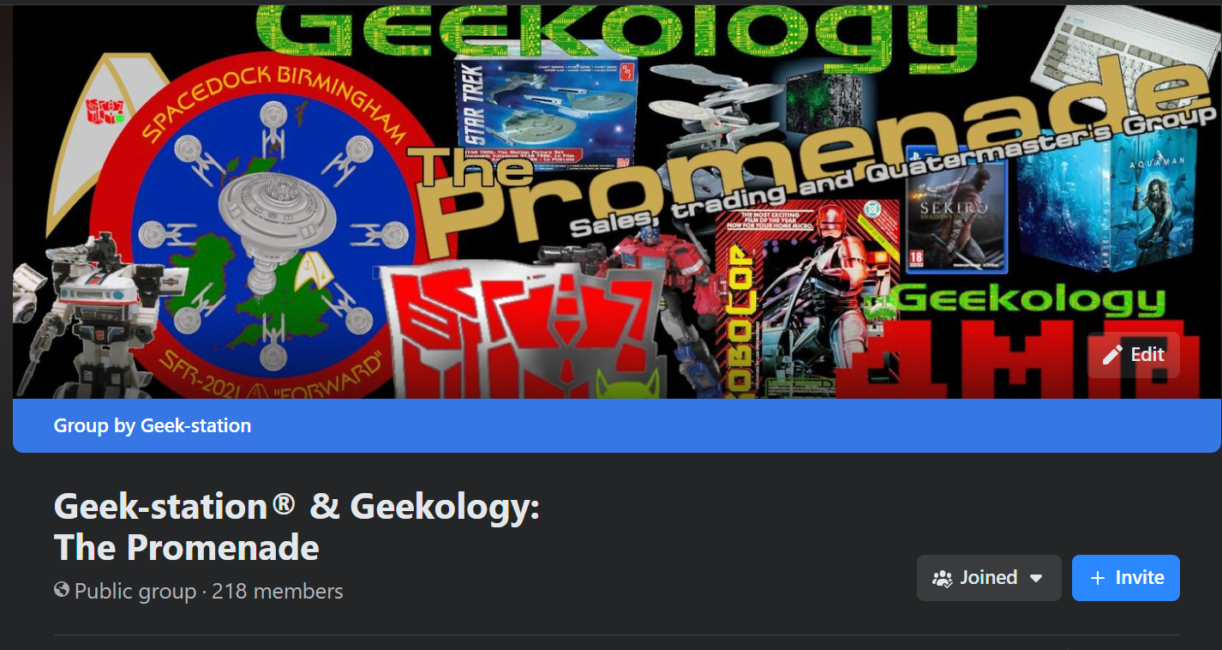Click the plus icon on the Invite button

coord(1097,578)
